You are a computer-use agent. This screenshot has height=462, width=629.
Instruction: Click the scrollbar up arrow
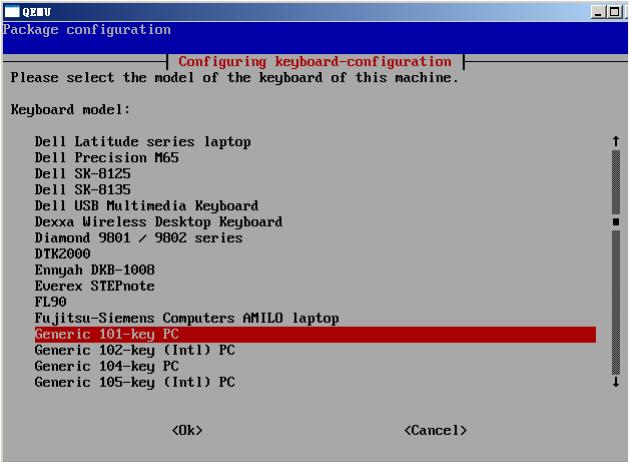616,142
